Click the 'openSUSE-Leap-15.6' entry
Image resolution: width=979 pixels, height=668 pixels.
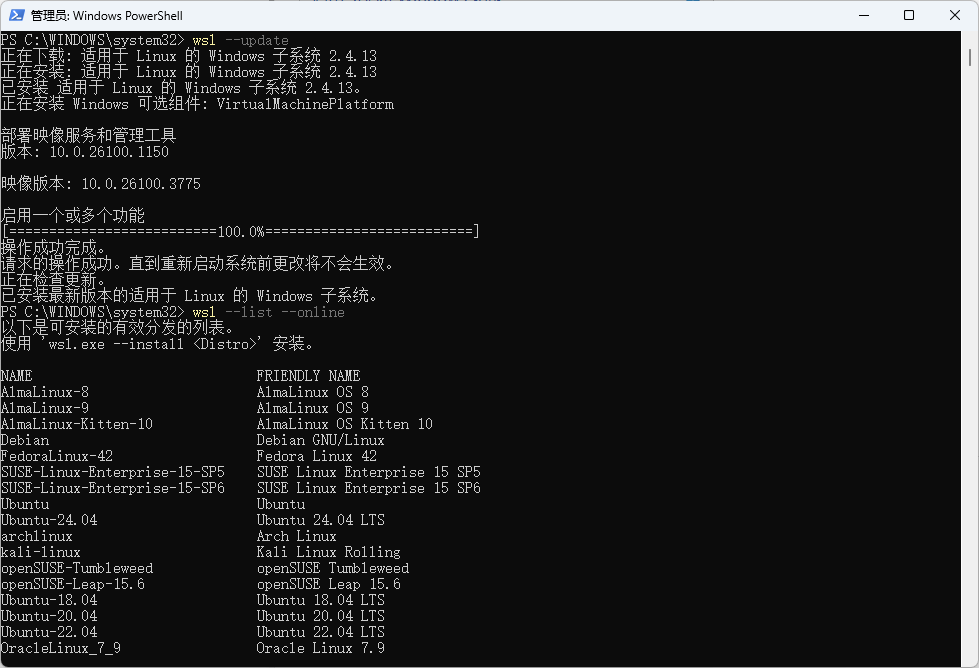tap(73, 584)
